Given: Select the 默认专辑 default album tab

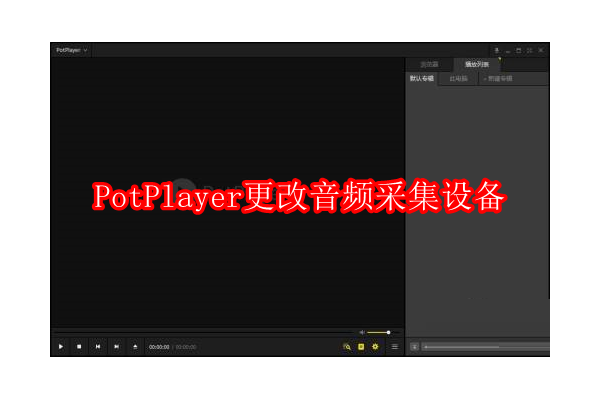Looking at the screenshot, I should [422, 78].
